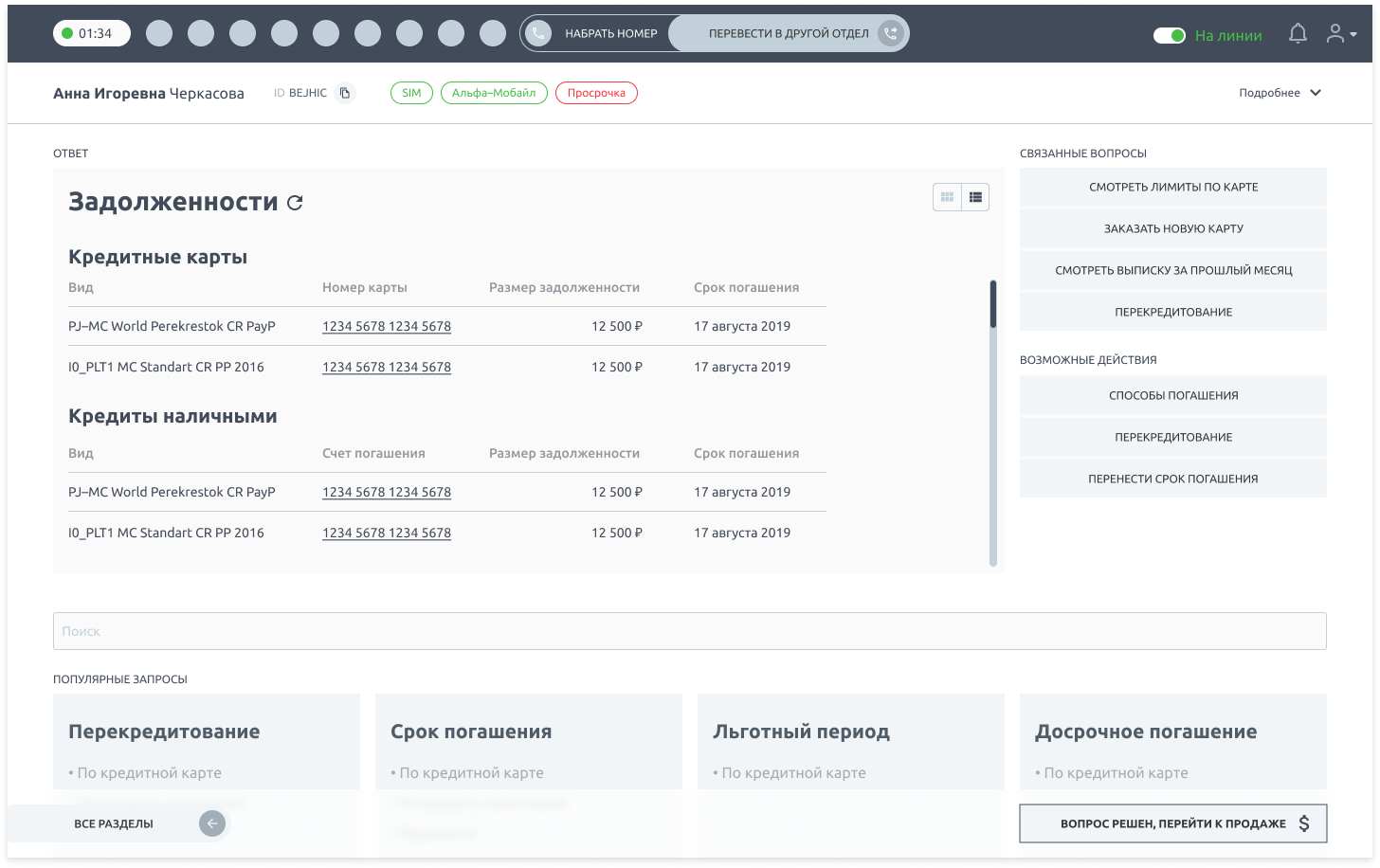This screenshot has height=868, width=1380.
Task: Click Счет погашения column header
Action: pyautogui.click(x=373, y=453)
